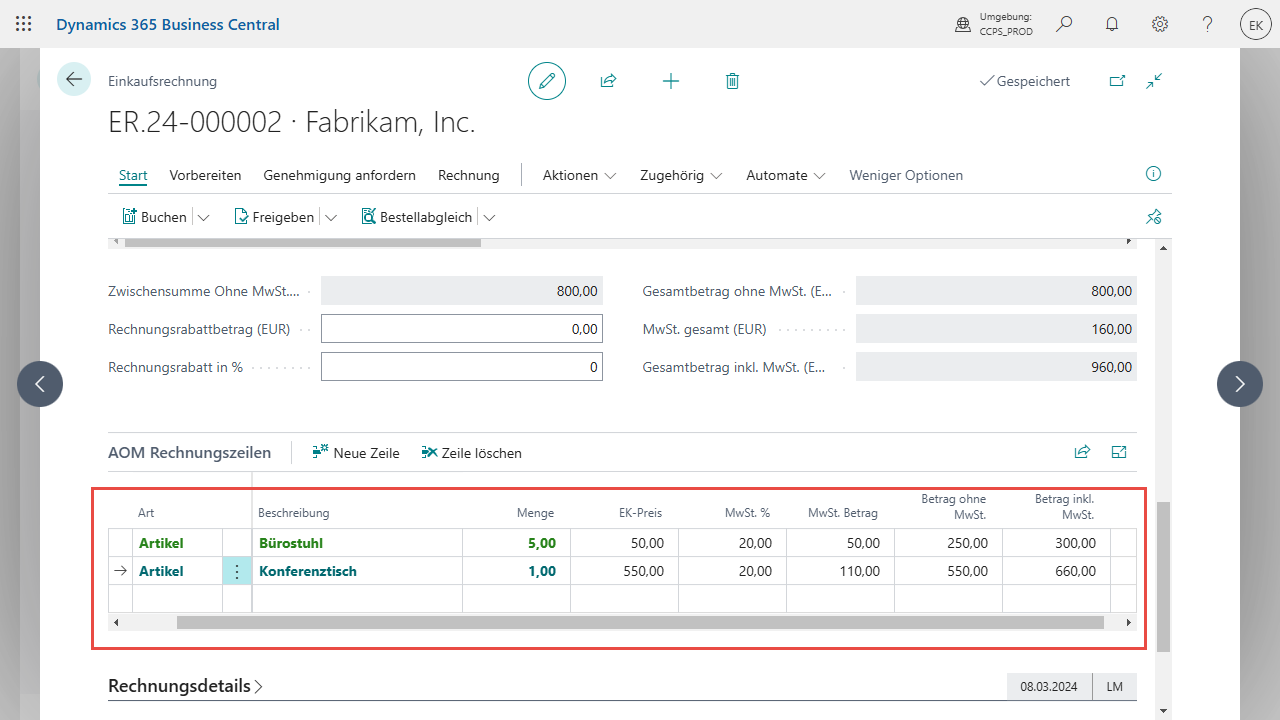Click the Bestellabgleich button
The width and height of the screenshot is (1280, 720).
coord(415,217)
